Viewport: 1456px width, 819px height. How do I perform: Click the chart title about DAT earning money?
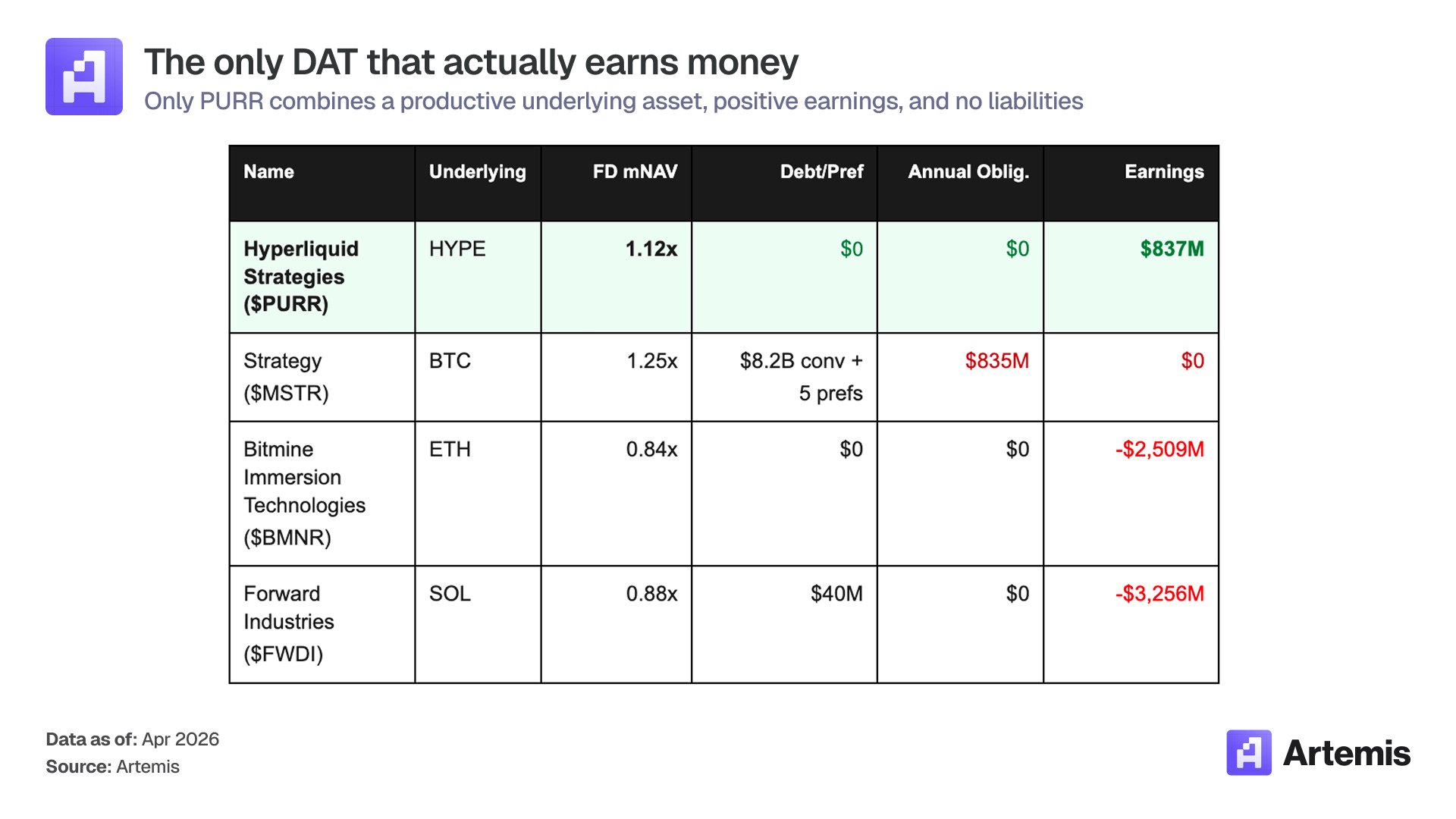coord(471,62)
